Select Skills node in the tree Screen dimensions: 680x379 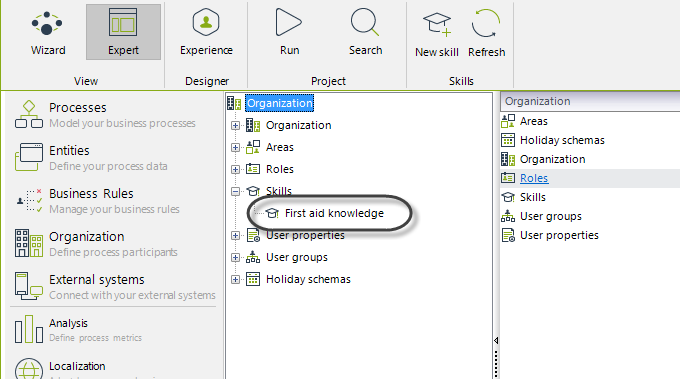click(278, 191)
